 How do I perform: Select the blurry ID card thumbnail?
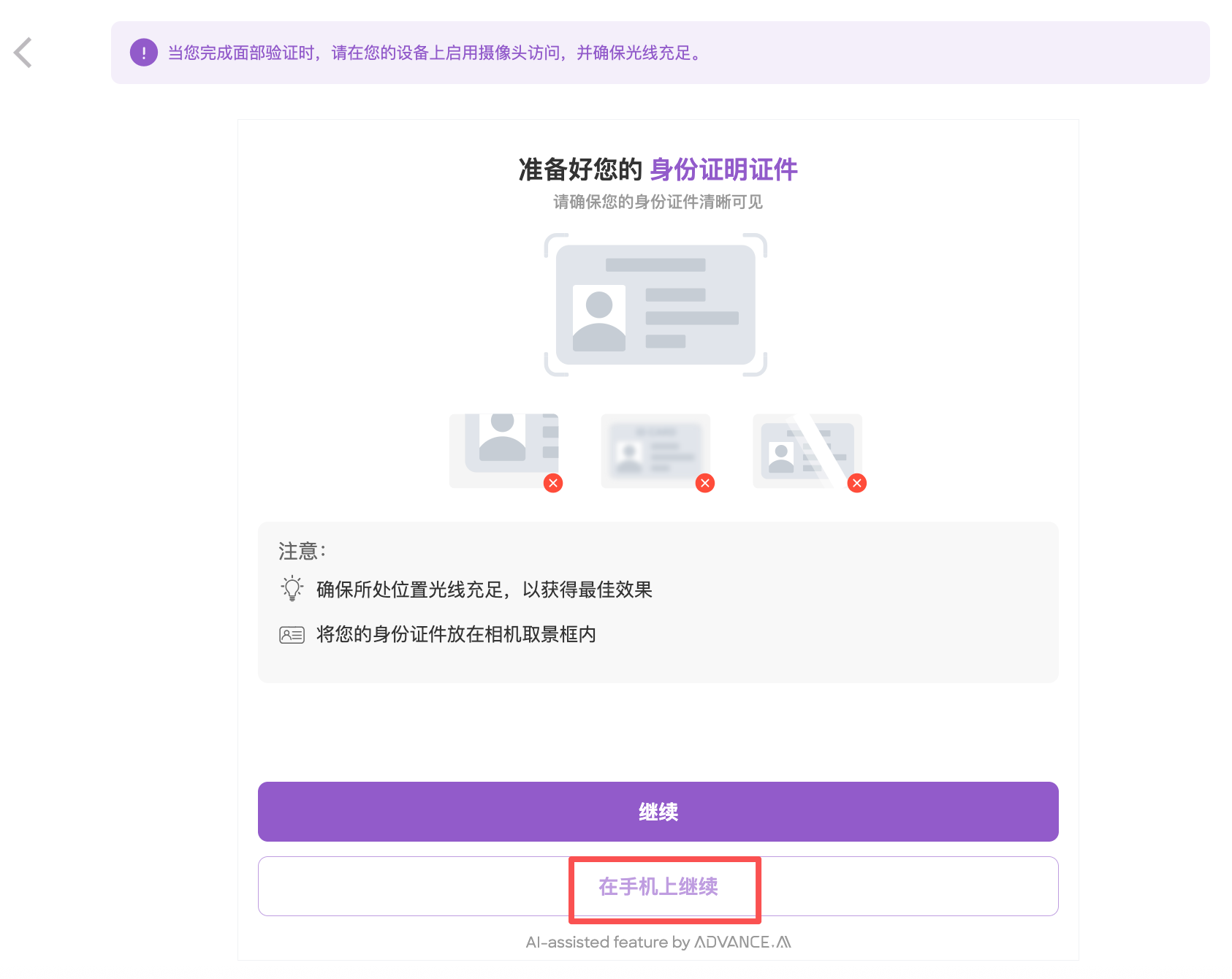[x=655, y=449]
